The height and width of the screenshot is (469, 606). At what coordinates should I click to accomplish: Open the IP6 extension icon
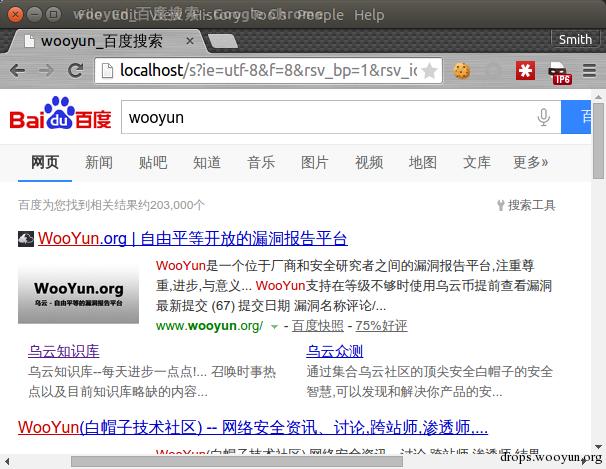[559, 73]
